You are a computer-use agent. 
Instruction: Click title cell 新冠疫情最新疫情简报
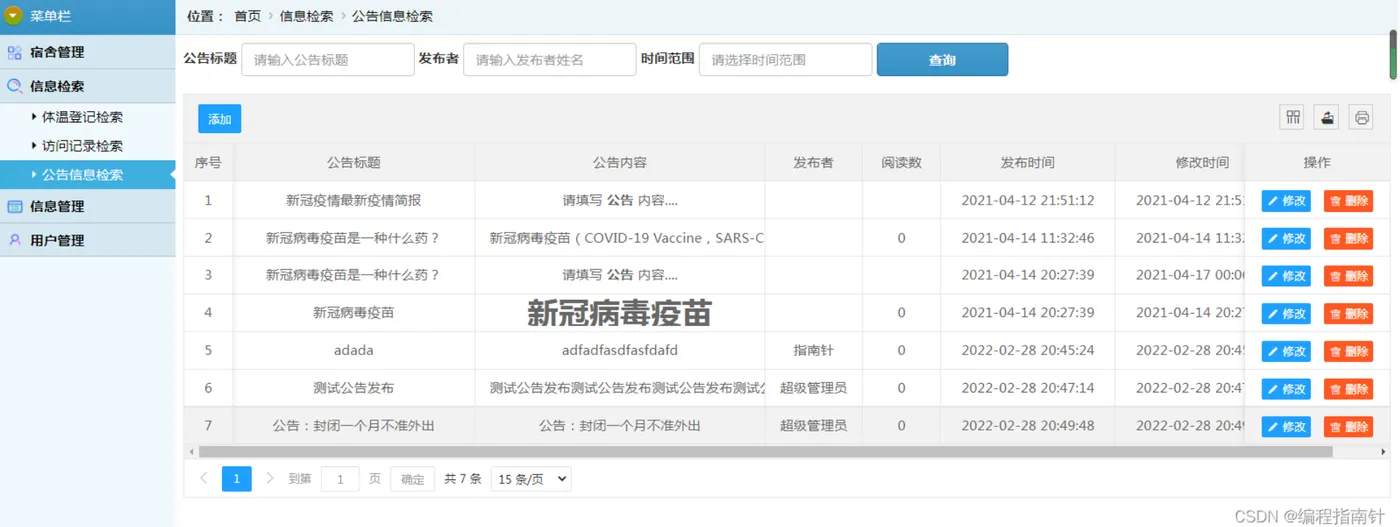coord(354,200)
